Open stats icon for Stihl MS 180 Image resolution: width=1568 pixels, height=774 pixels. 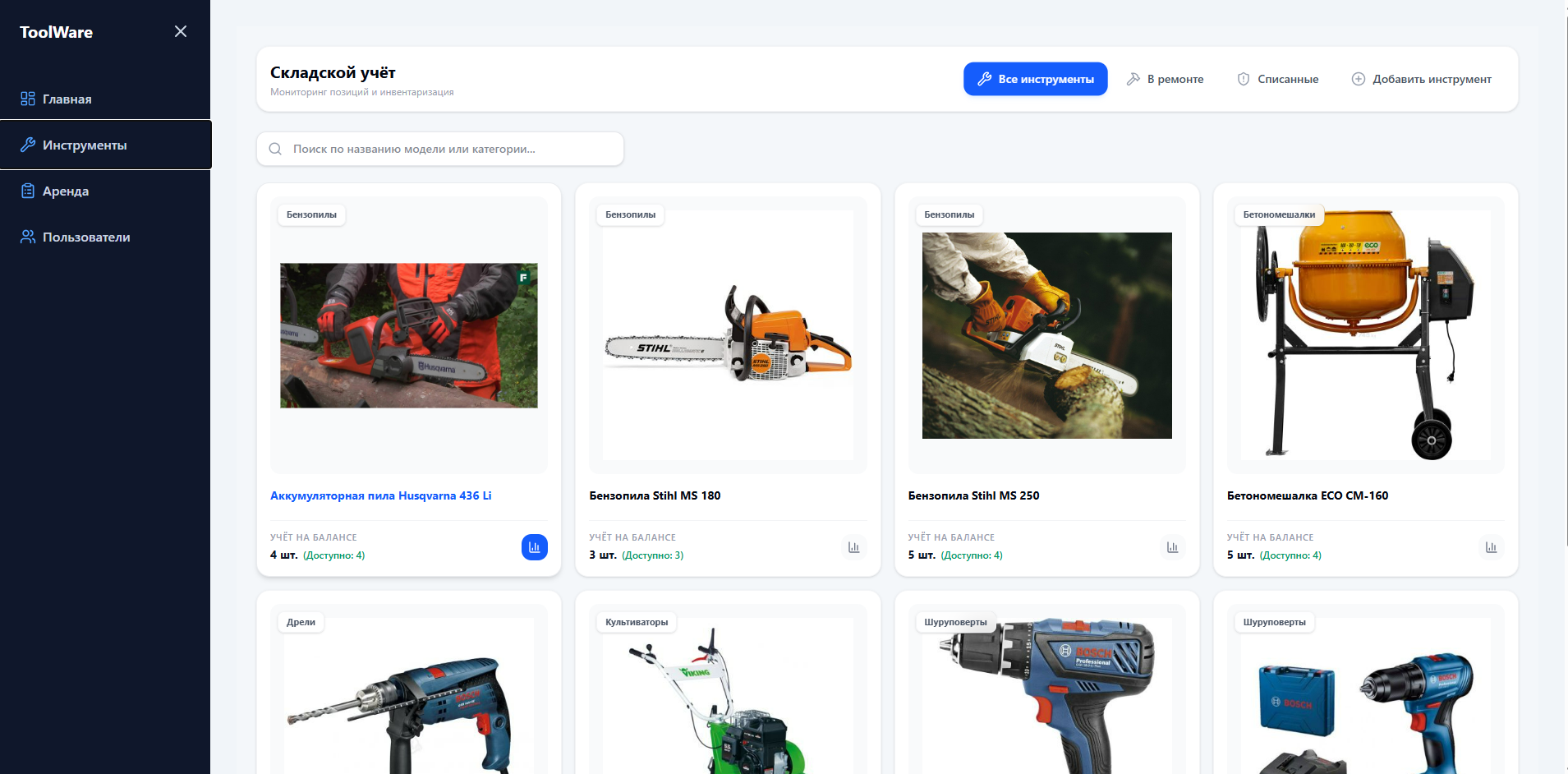point(853,547)
